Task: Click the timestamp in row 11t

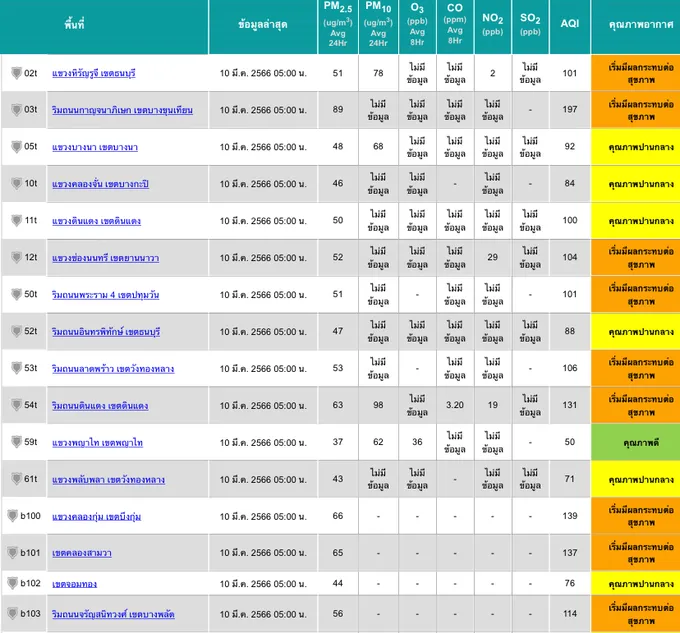Action: pyautogui.click(x=263, y=220)
